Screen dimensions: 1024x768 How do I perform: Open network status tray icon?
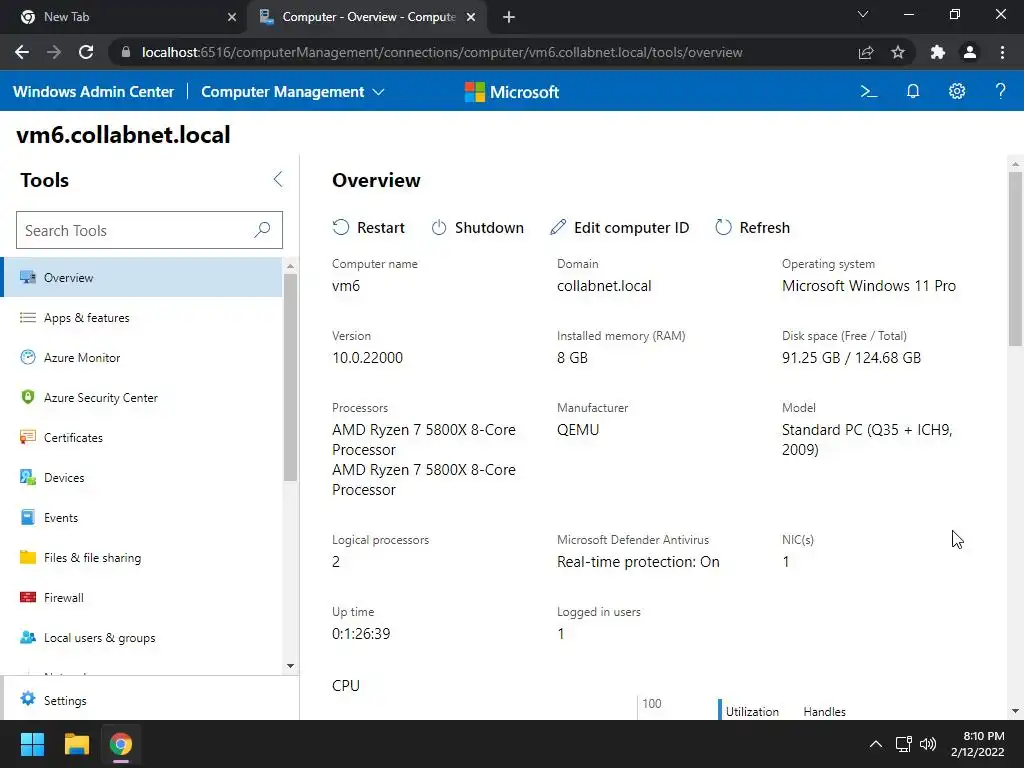tap(904, 744)
